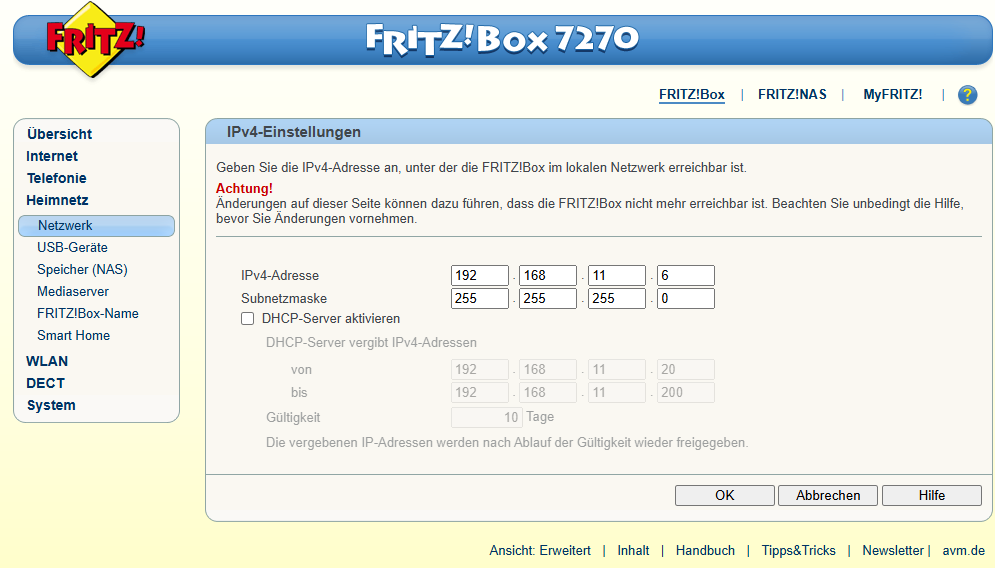This screenshot has height=568, width=995.
Task: Click the first Subnetzmaske octet field
Action: click(x=480, y=299)
